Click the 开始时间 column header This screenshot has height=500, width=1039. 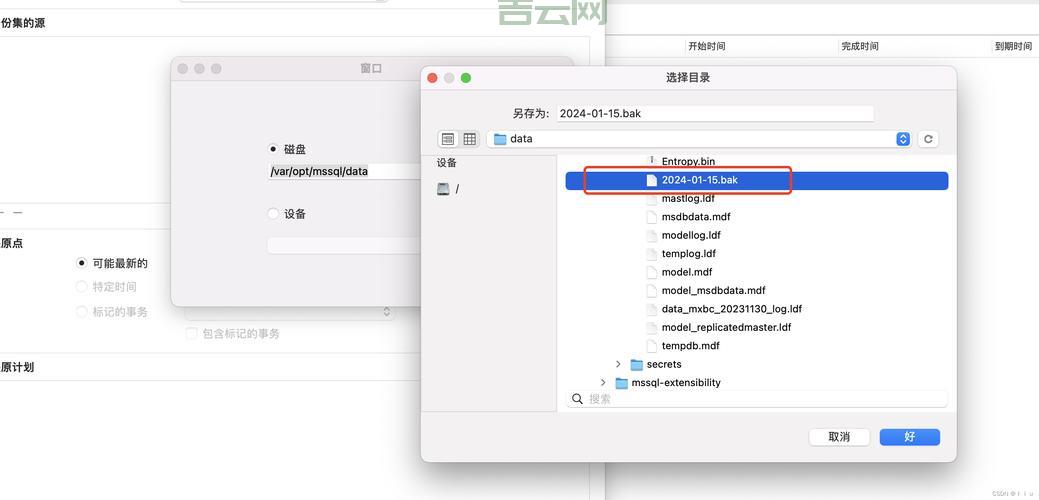click(706, 46)
